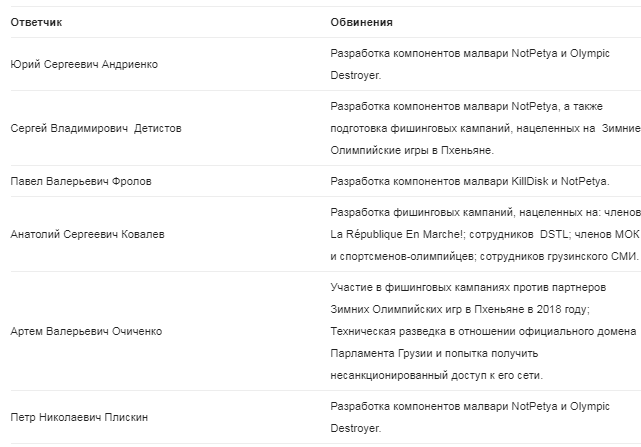
Task: Click the несанкционированный доступ к его сети line
Action: [437, 375]
